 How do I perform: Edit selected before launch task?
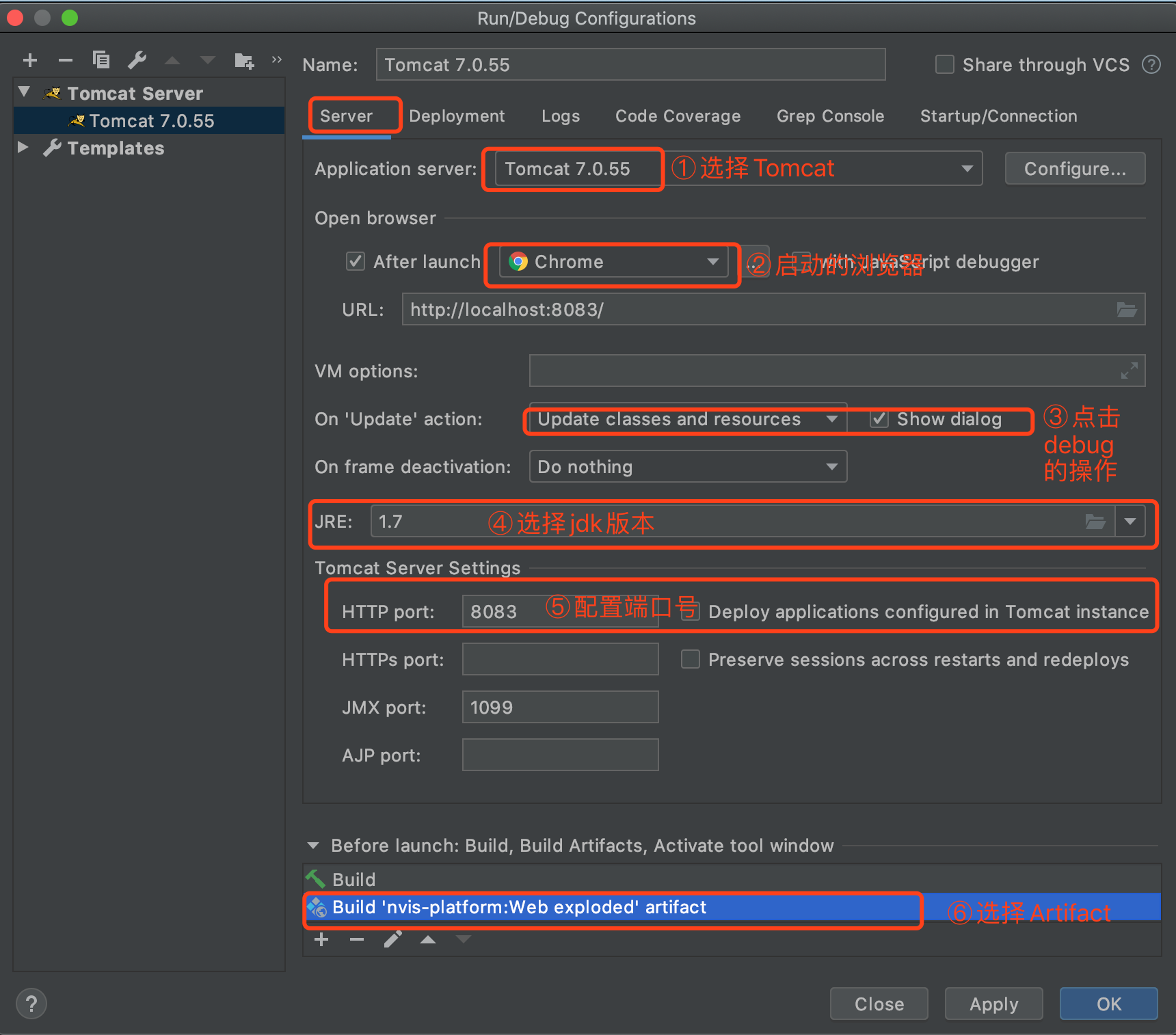tap(392, 939)
